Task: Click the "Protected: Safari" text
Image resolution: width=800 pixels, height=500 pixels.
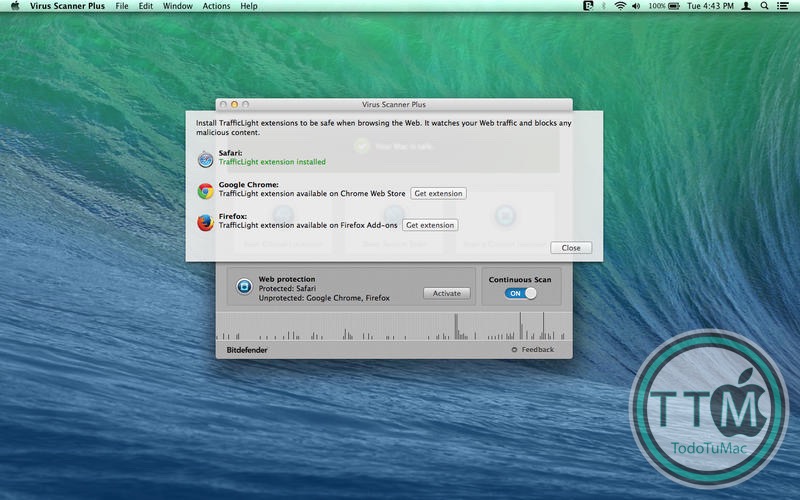Action: click(287, 288)
